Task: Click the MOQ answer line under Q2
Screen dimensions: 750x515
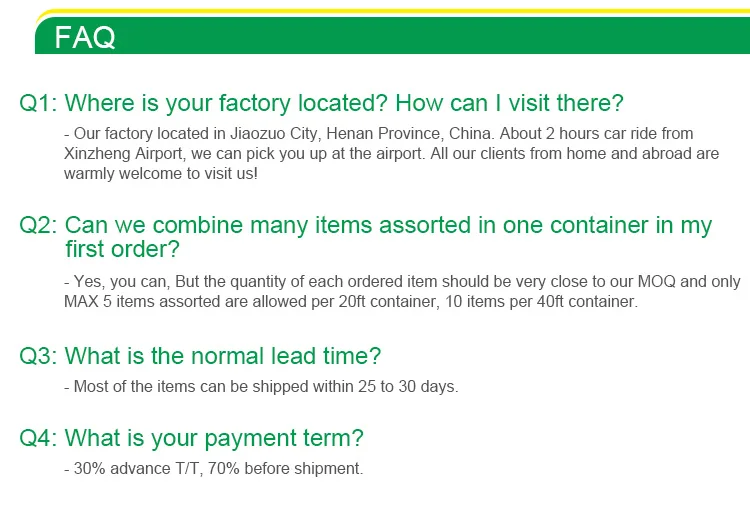Action: pyautogui.click(x=402, y=282)
